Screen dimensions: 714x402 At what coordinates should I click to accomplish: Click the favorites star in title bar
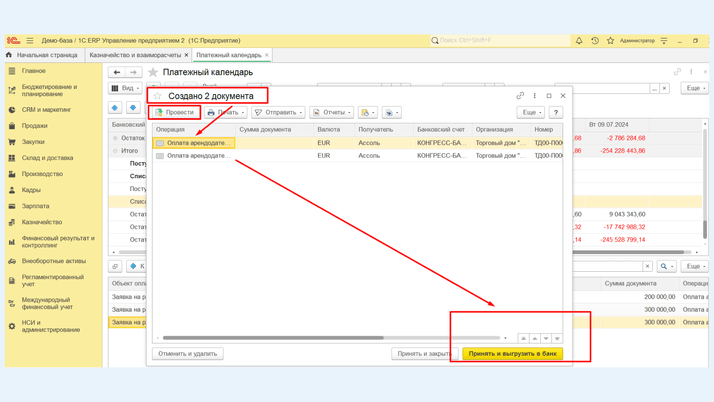click(x=611, y=41)
